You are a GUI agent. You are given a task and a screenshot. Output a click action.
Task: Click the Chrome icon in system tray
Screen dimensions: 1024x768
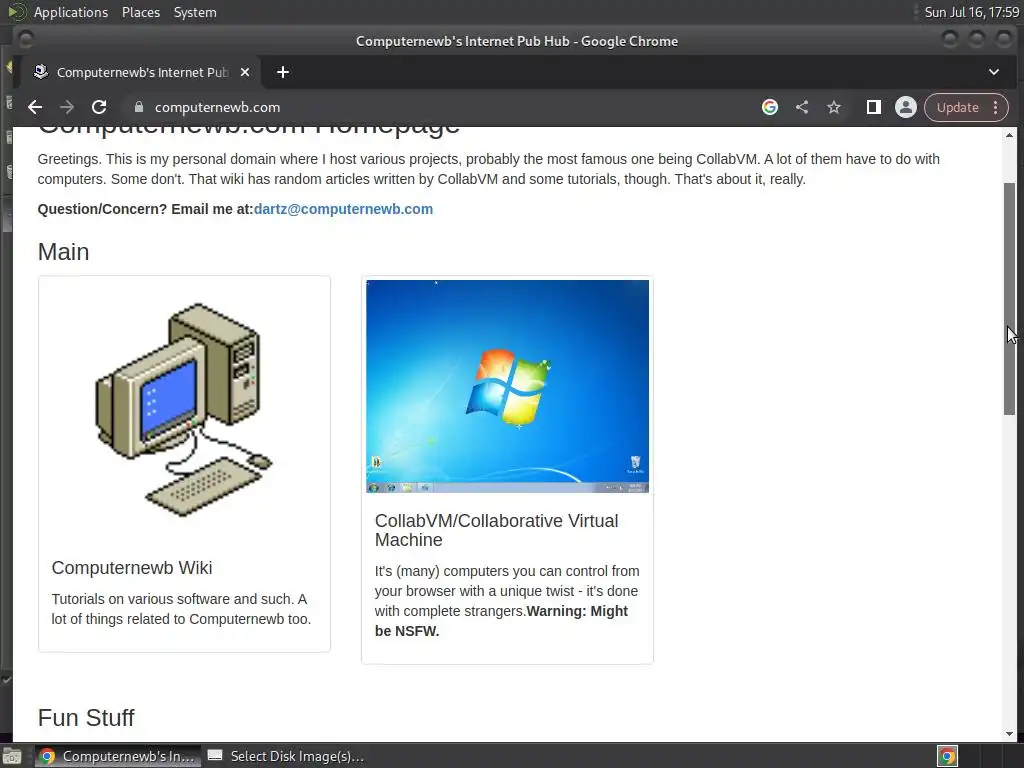[947, 756]
